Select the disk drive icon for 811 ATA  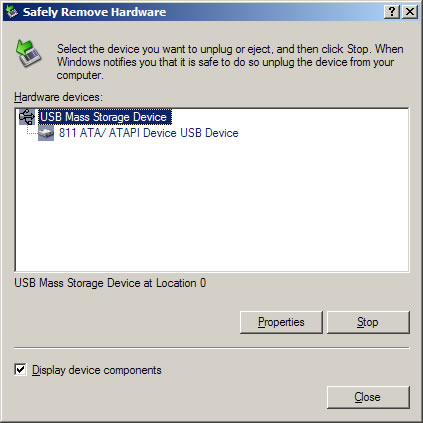click(46, 133)
